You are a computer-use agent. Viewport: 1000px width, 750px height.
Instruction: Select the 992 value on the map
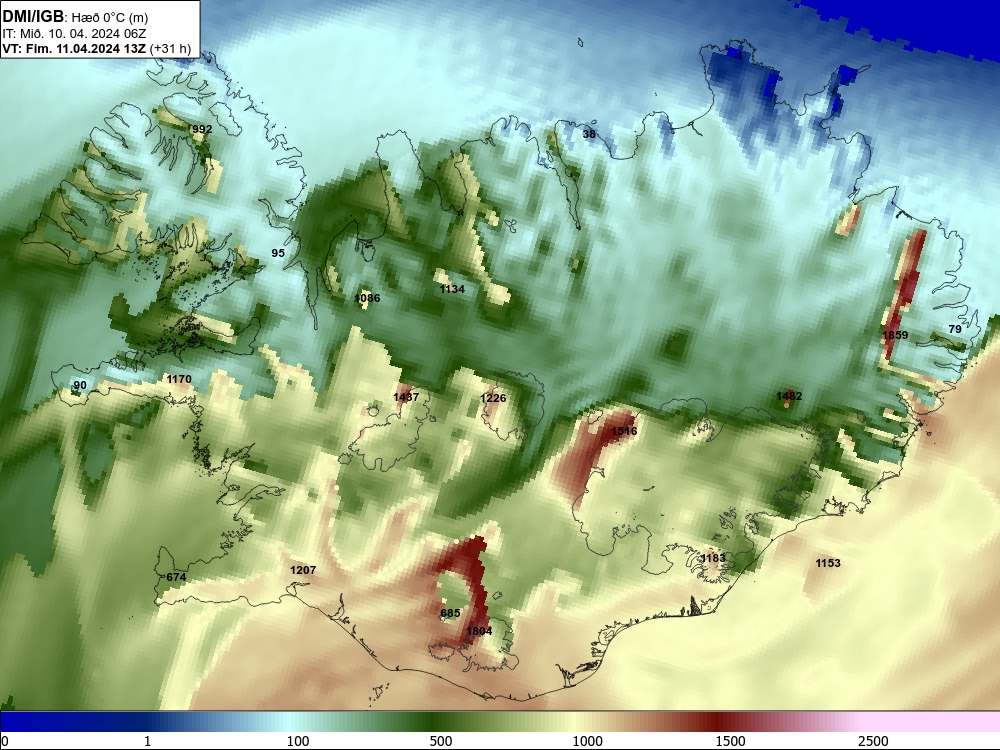click(x=202, y=129)
